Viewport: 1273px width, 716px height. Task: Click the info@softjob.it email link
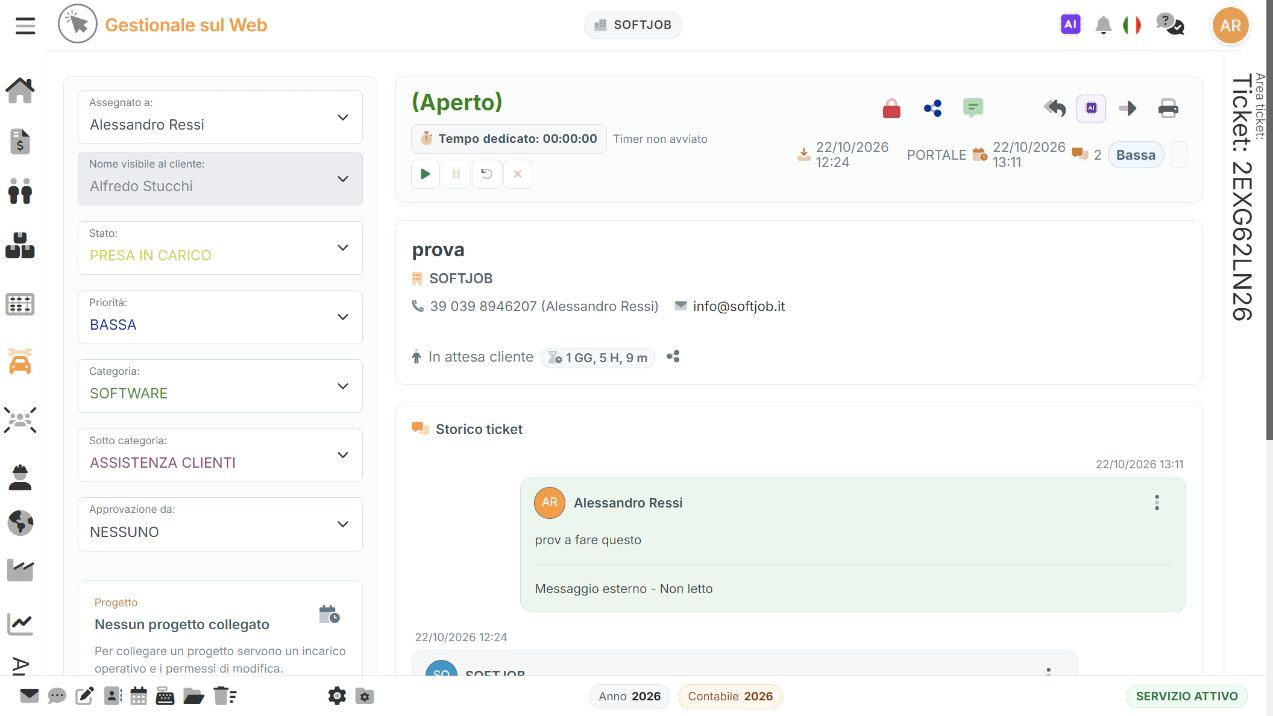click(739, 306)
